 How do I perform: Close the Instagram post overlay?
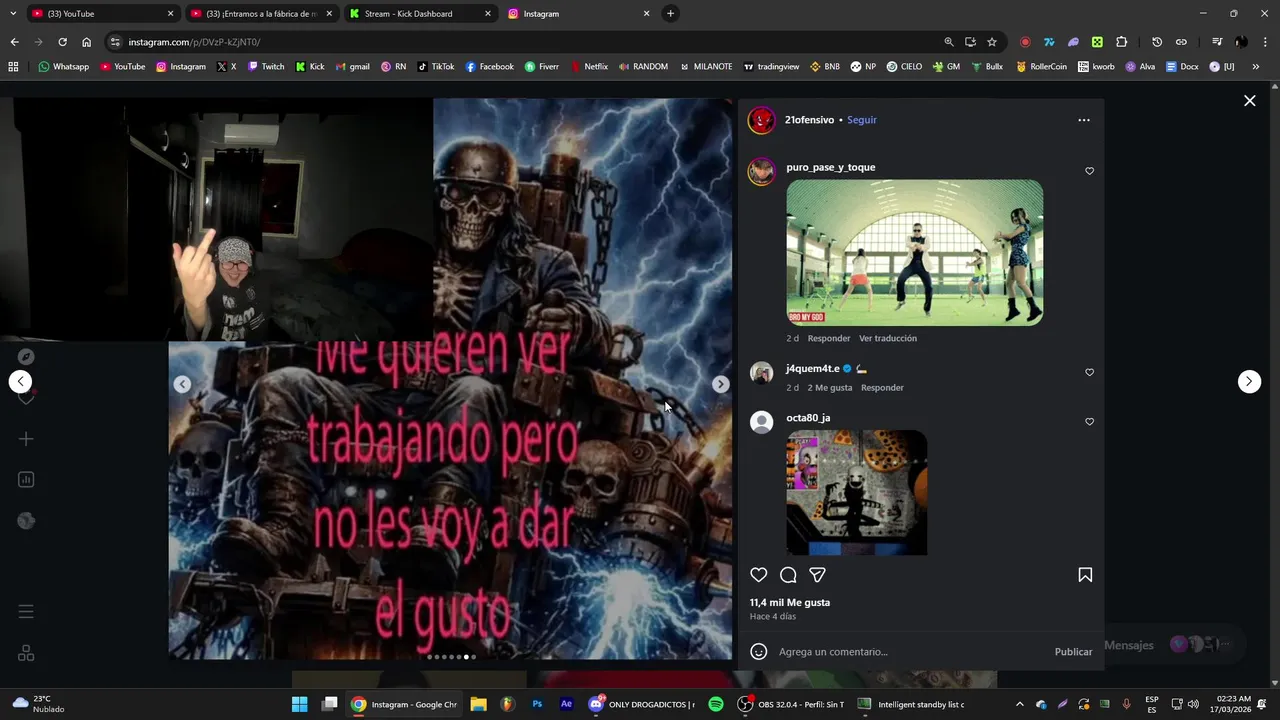(x=1249, y=101)
